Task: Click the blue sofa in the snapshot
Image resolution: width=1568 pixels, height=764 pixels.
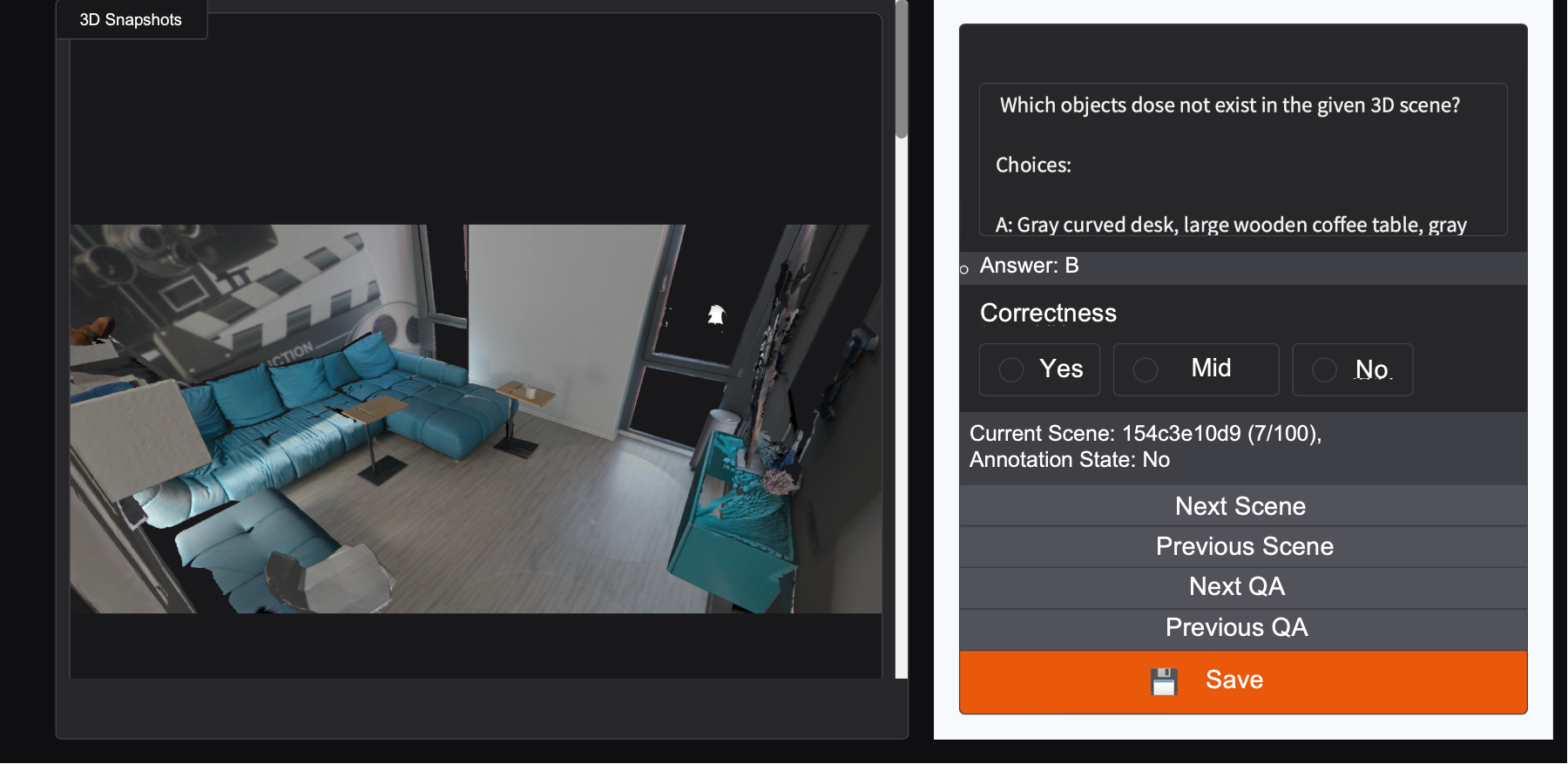Action: (331, 418)
